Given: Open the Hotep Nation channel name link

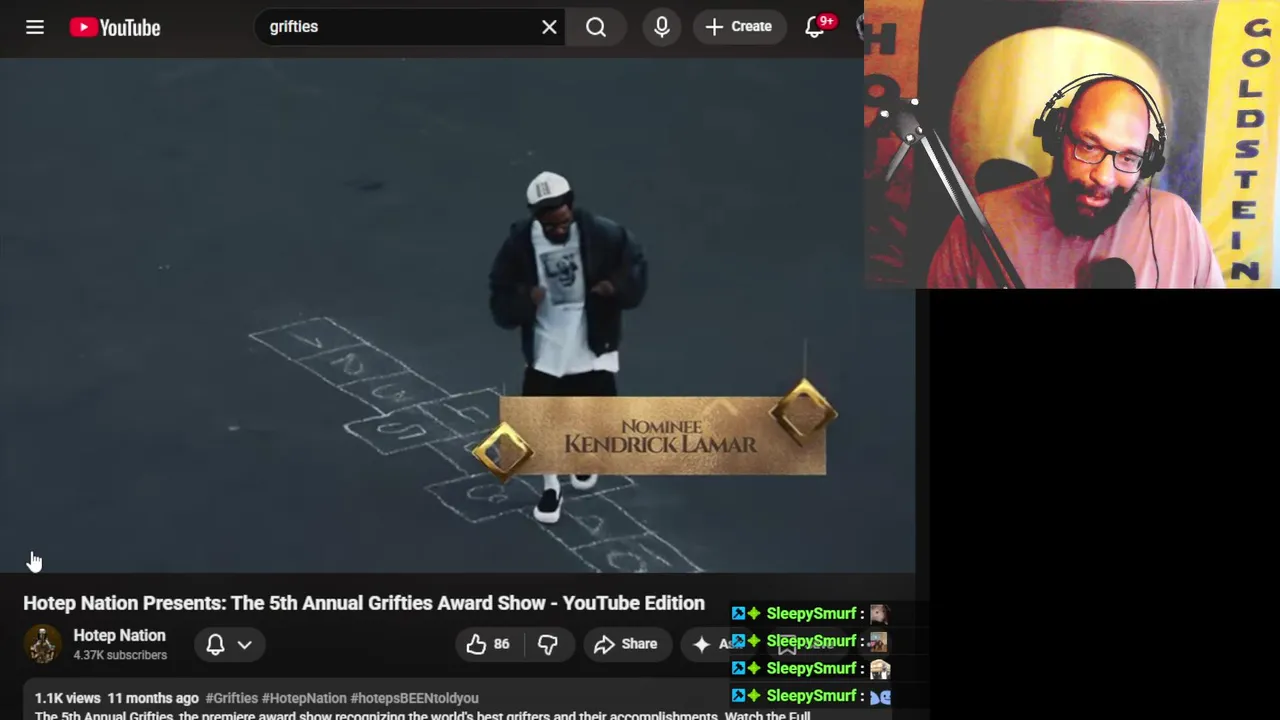Looking at the screenshot, I should (119, 635).
